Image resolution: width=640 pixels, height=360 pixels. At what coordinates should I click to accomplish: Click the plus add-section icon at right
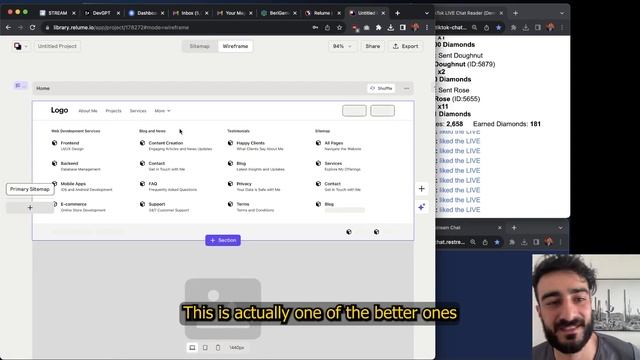point(422,189)
